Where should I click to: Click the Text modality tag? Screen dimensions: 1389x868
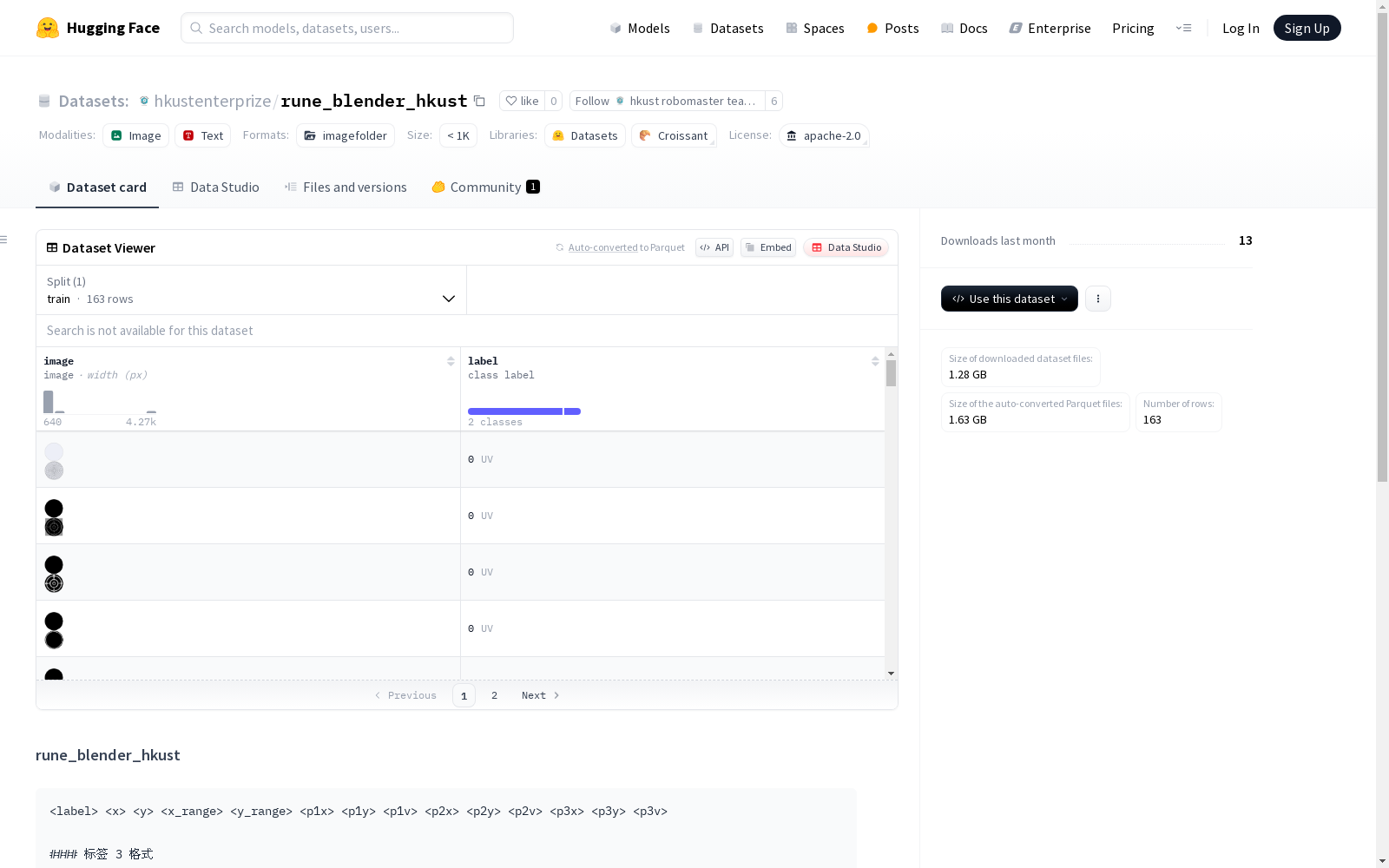pyautogui.click(x=203, y=135)
